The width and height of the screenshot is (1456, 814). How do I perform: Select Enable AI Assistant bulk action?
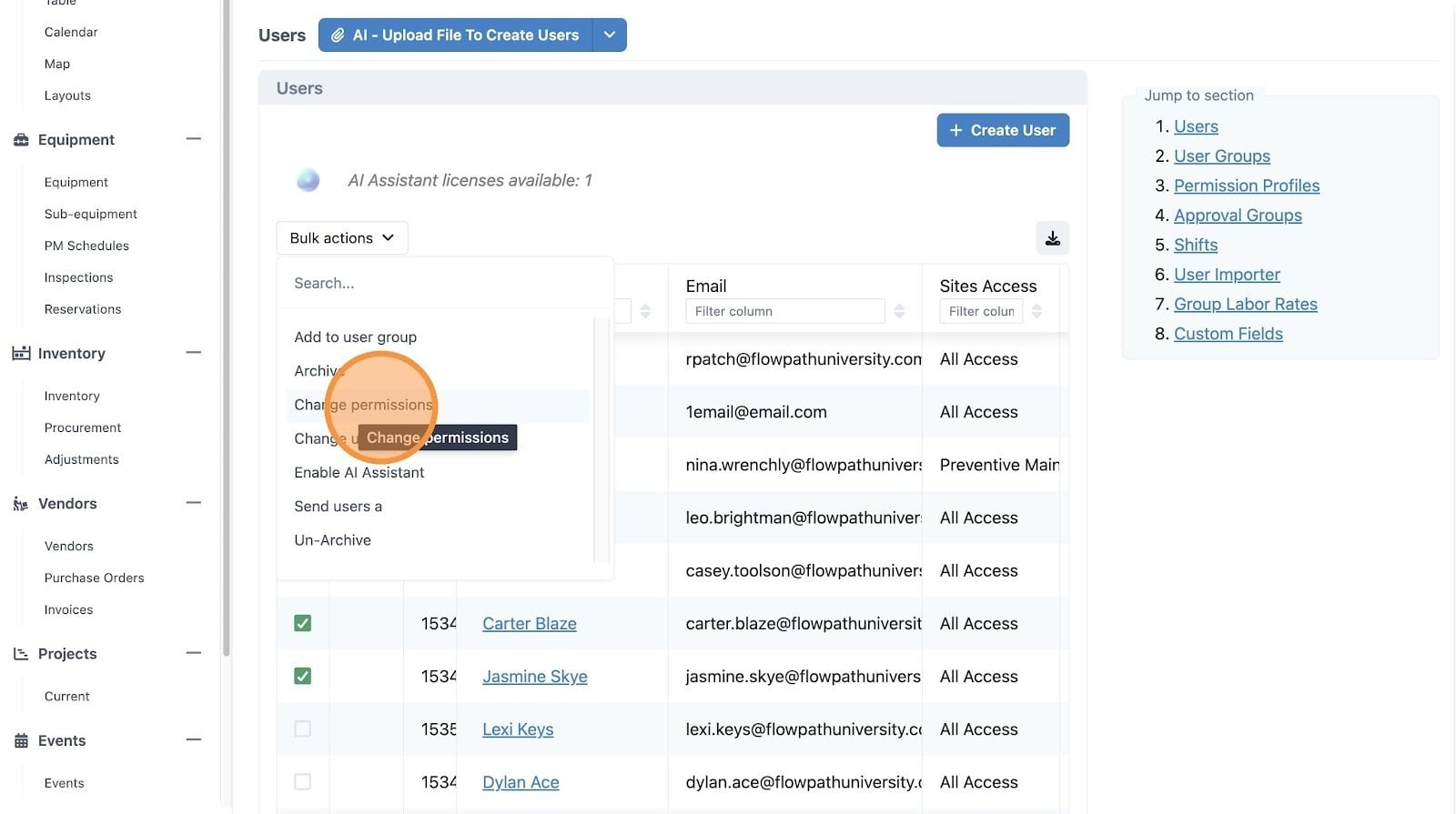(438, 473)
